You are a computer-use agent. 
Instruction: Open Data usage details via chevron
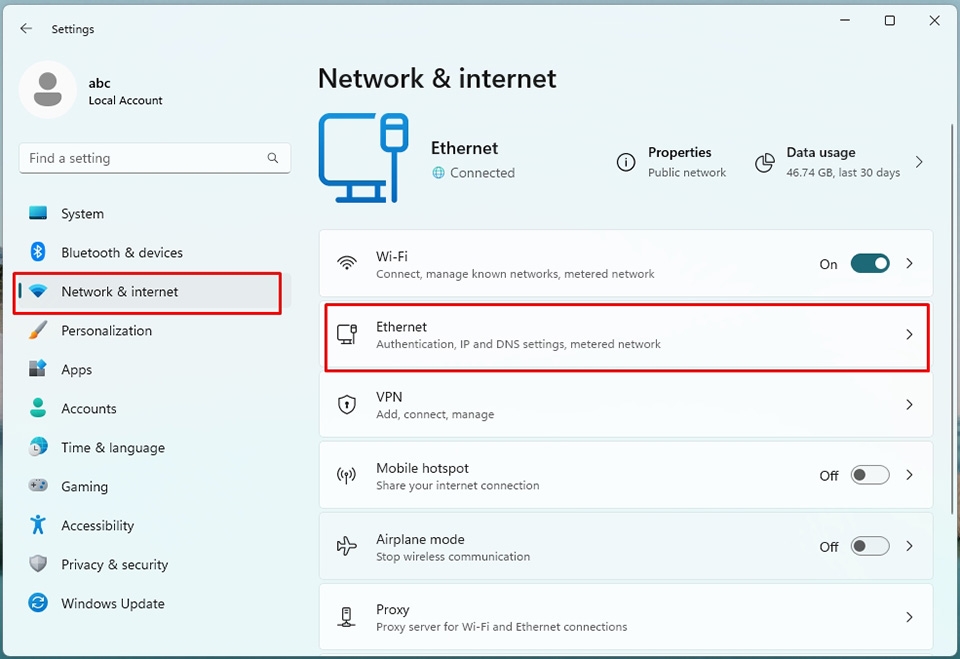(918, 161)
